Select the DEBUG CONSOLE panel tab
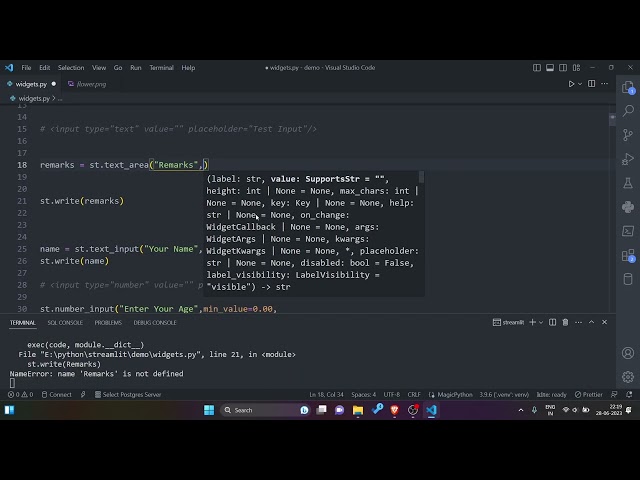This screenshot has height=480, width=640. [x=155, y=322]
